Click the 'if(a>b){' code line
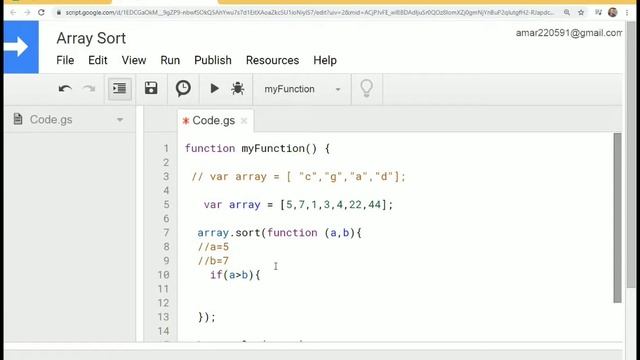The image size is (640, 360). pos(235,275)
